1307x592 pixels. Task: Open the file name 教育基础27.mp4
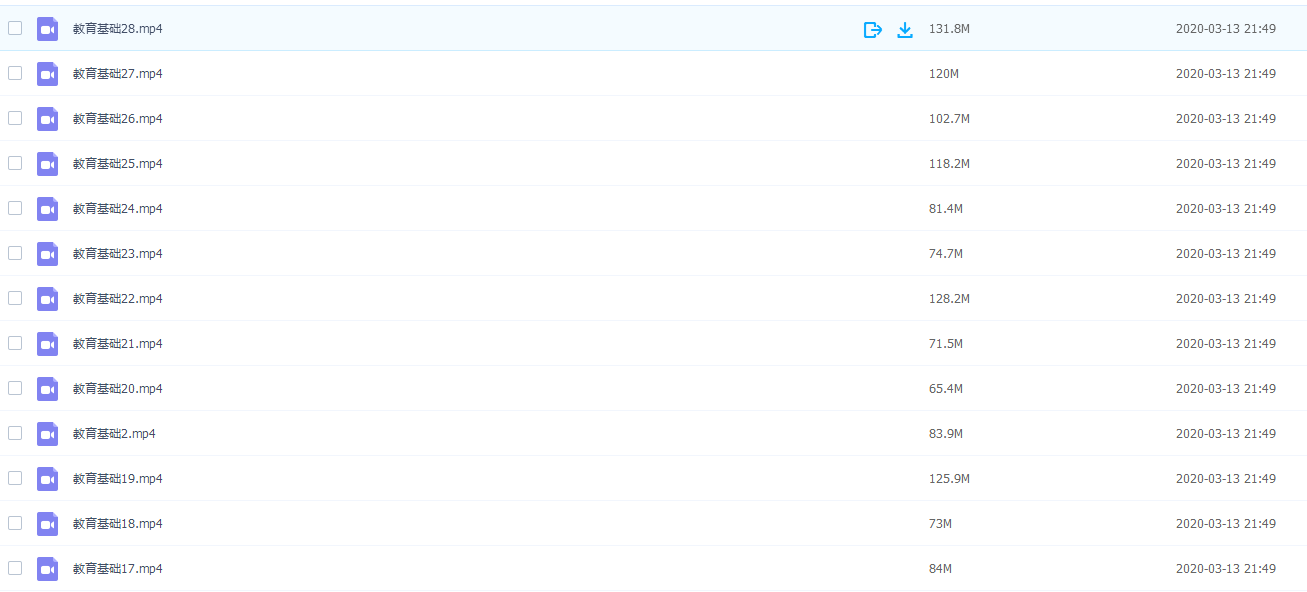coord(118,74)
